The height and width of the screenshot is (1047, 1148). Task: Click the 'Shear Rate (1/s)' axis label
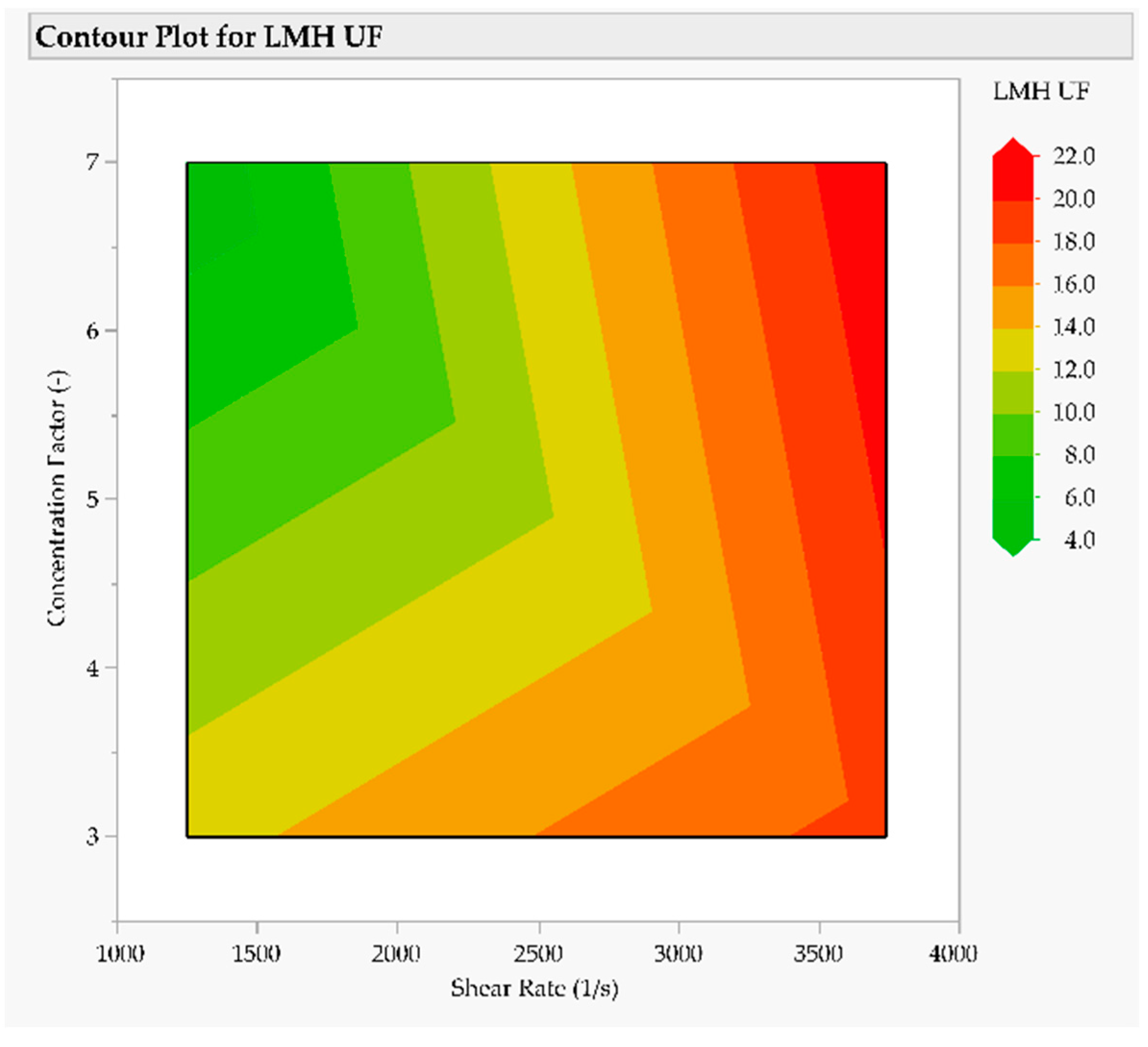534,988
